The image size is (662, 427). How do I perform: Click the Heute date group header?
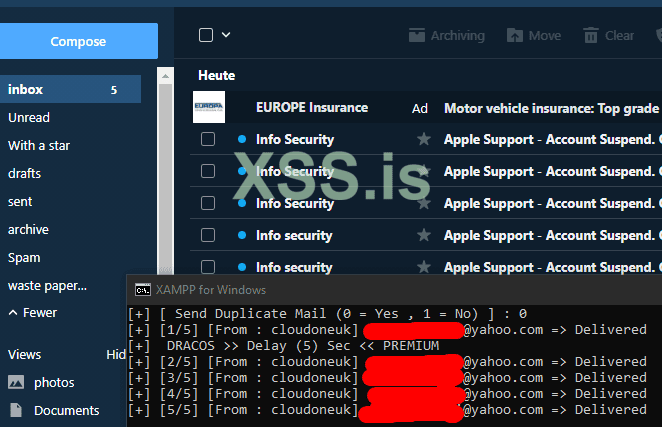217,75
